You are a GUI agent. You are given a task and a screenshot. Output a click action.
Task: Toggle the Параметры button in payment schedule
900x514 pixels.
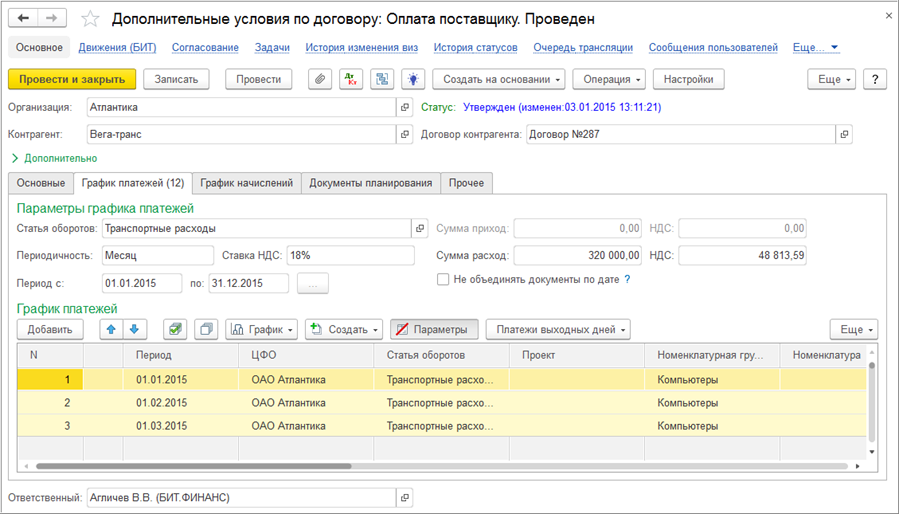click(434, 329)
